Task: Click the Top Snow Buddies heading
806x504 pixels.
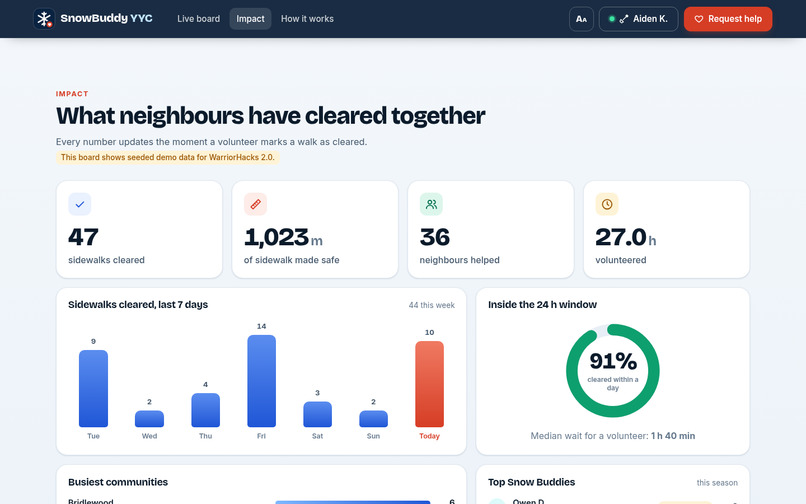Action: 532,482
